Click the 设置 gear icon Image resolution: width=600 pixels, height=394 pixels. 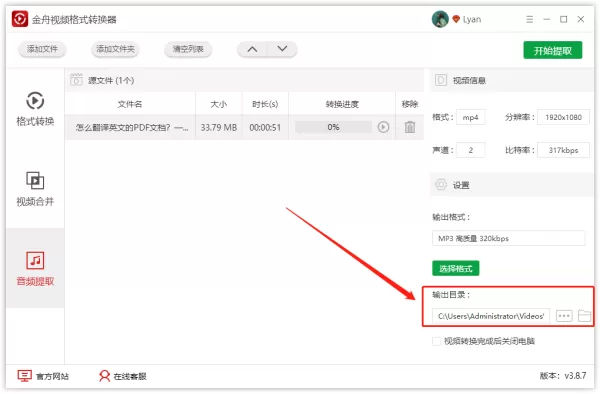[x=441, y=185]
